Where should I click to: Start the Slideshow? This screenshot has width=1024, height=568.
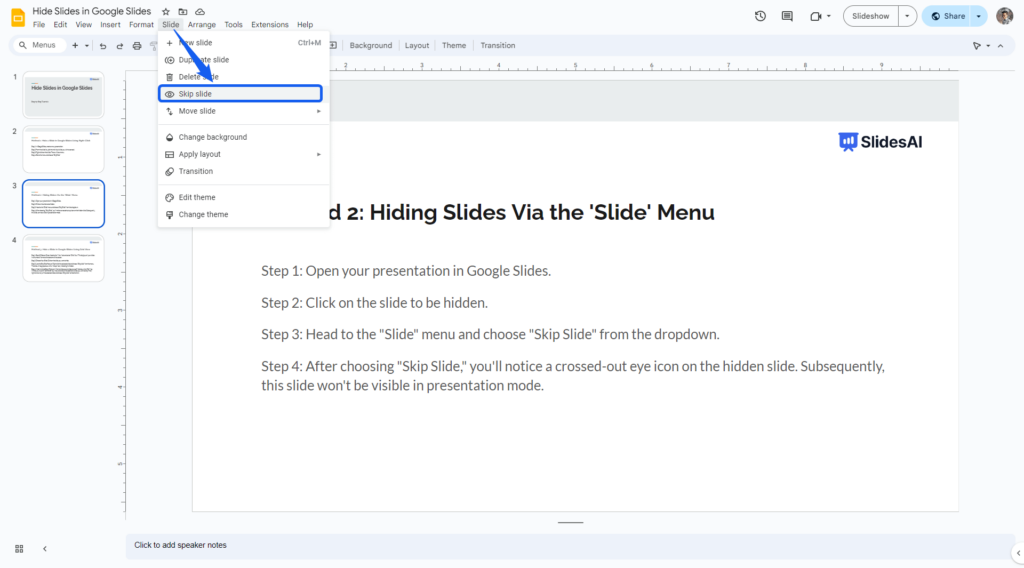click(871, 16)
